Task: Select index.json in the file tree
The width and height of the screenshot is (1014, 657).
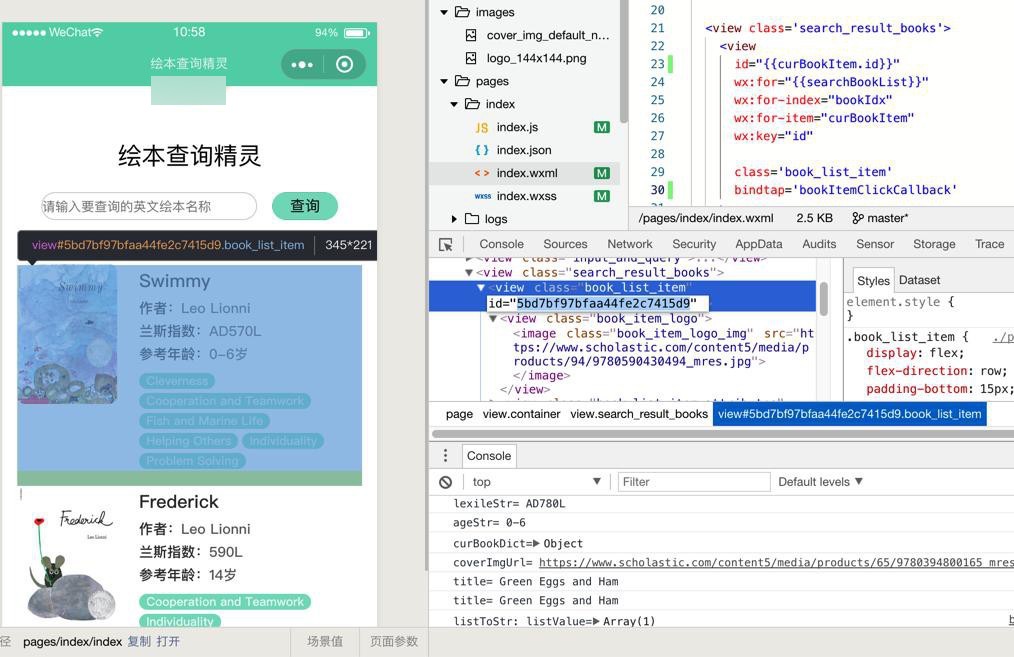Action: (x=524, y=150)
